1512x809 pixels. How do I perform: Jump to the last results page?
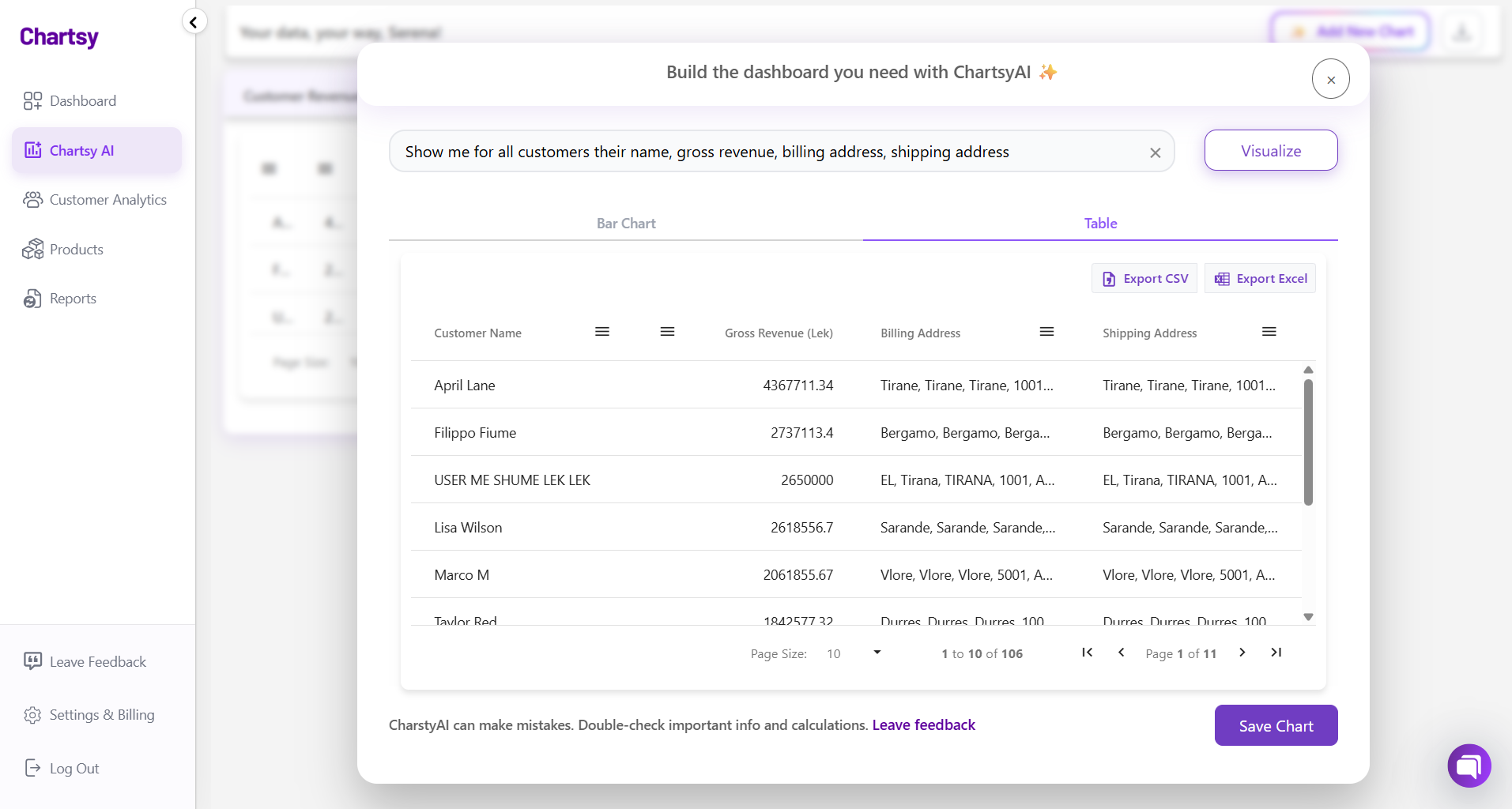coord(1276,653)
